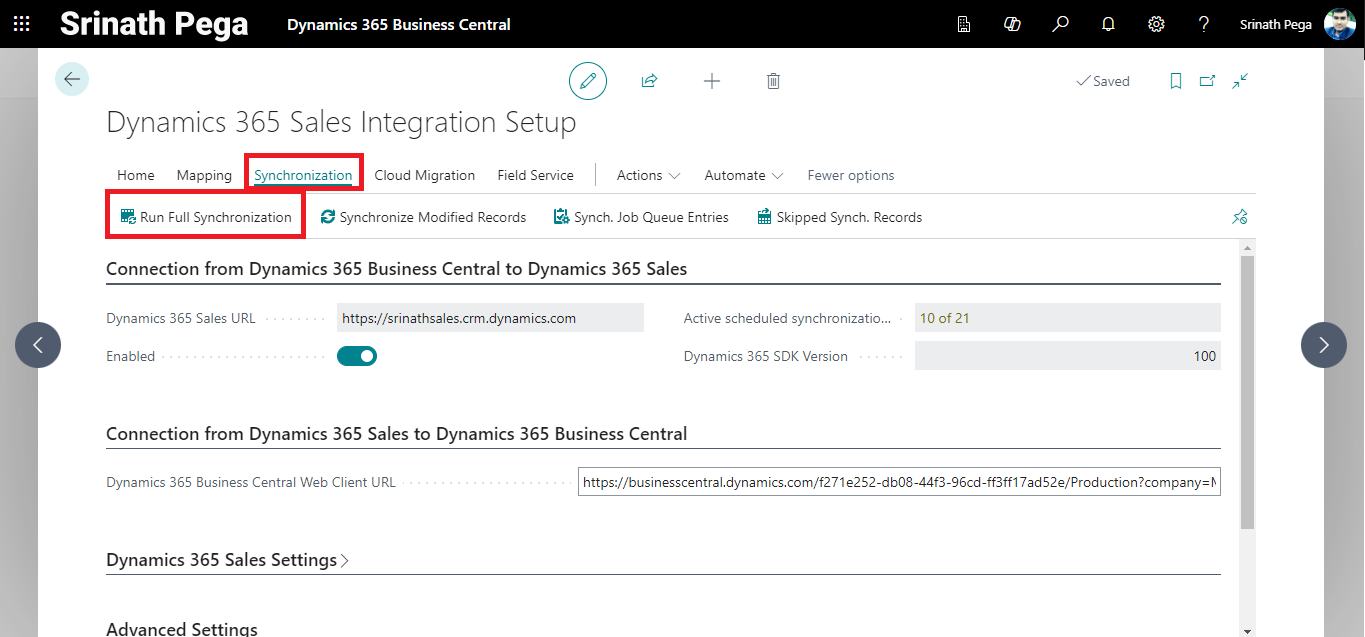Click the pencil edit icon
Viewport: 1365px width, 637px height.
coord(588,81)
